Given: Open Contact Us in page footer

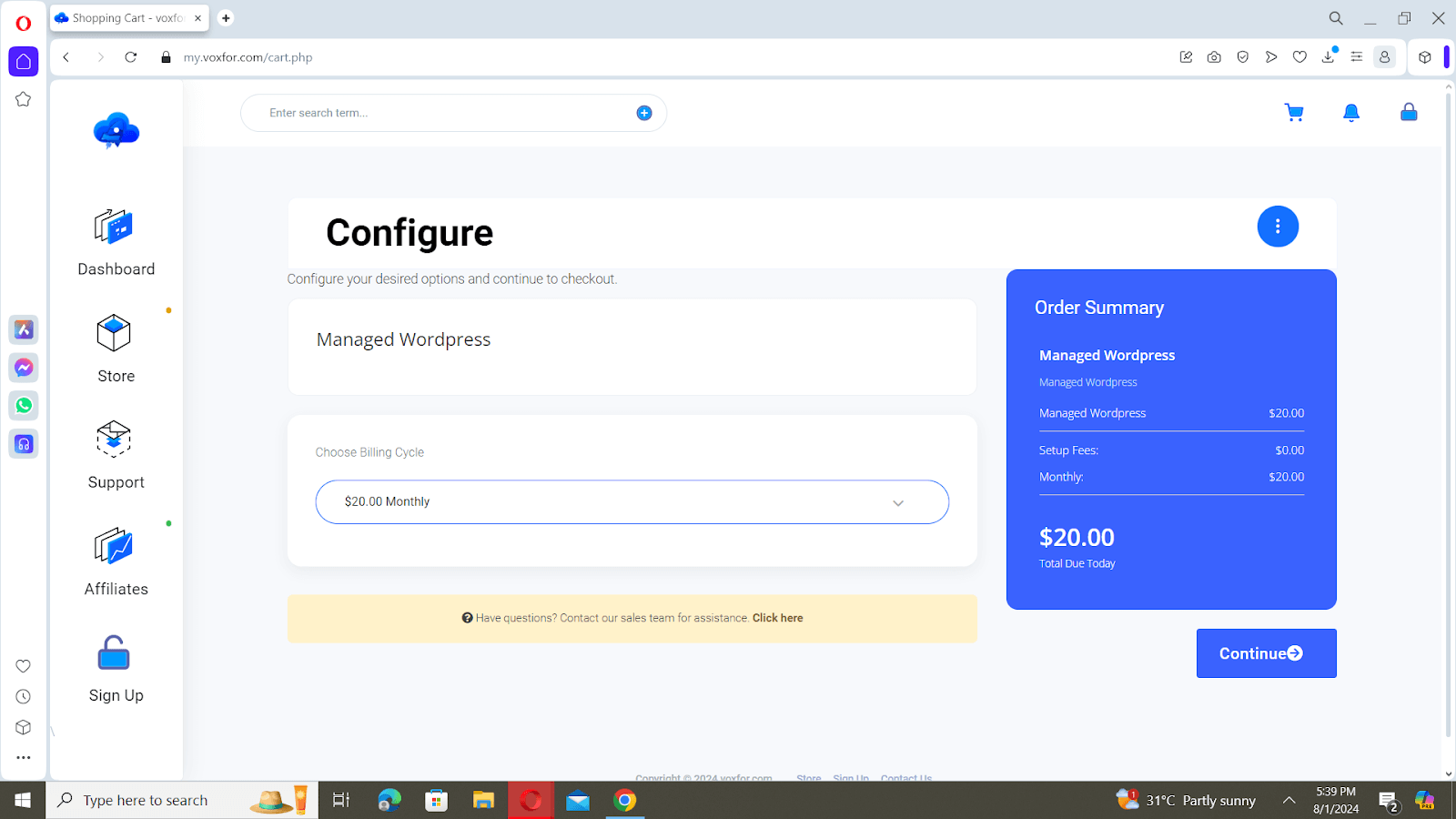Looking at the screenshot, I should coord(905,778).
